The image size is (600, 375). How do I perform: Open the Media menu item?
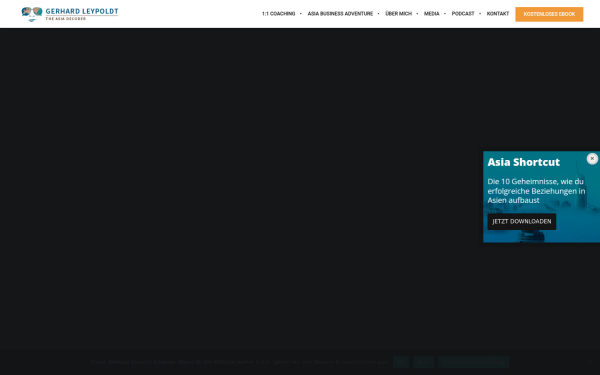(x=432, y=14)
